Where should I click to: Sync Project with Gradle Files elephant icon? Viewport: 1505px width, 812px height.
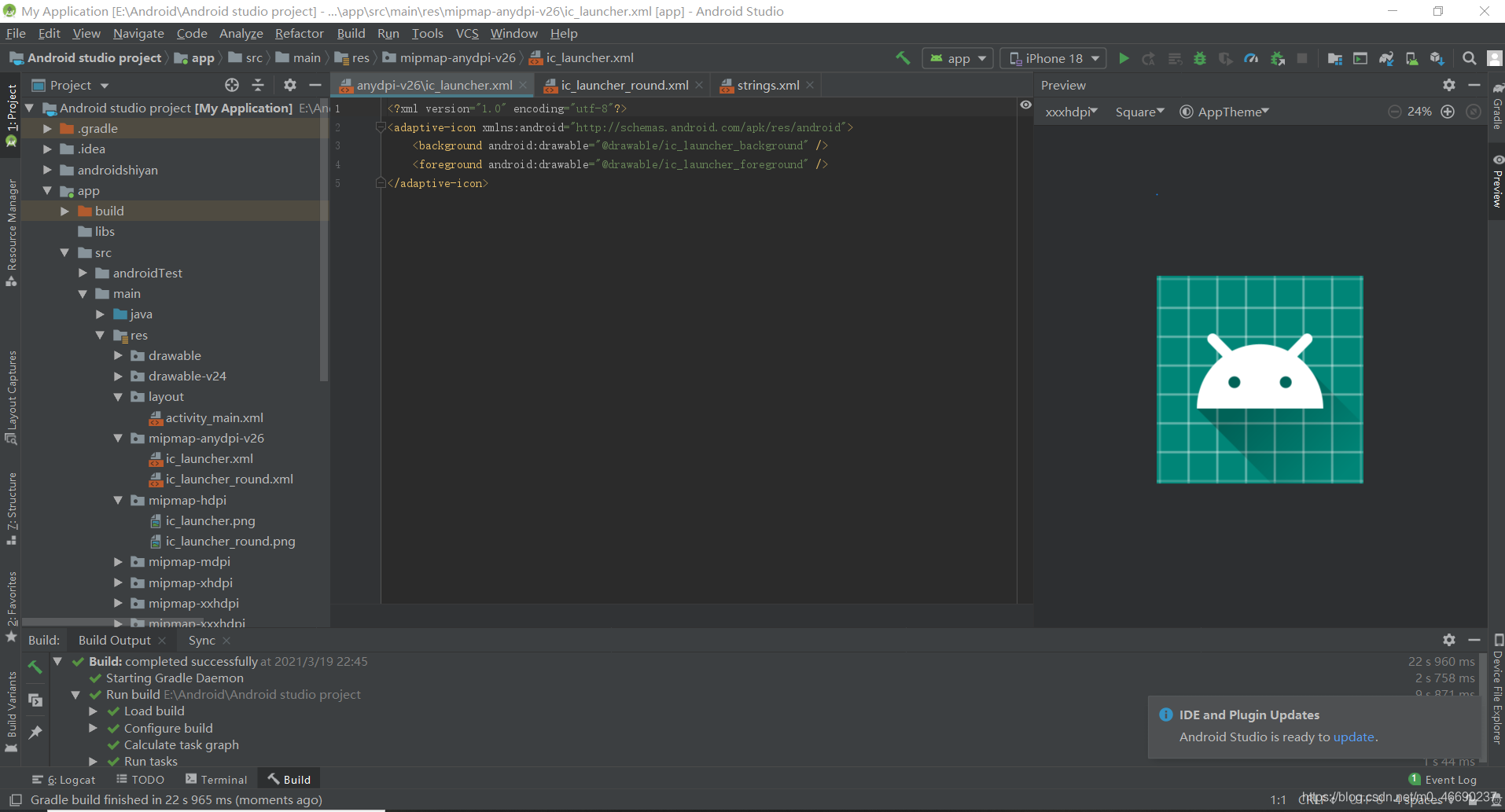[1386, 58]
